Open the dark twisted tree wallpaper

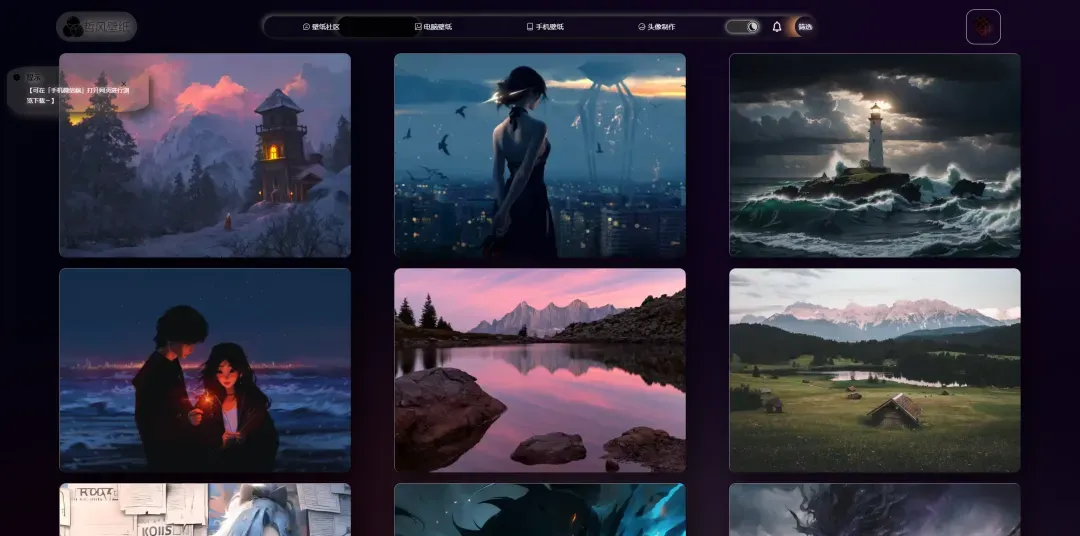(875, 510)
